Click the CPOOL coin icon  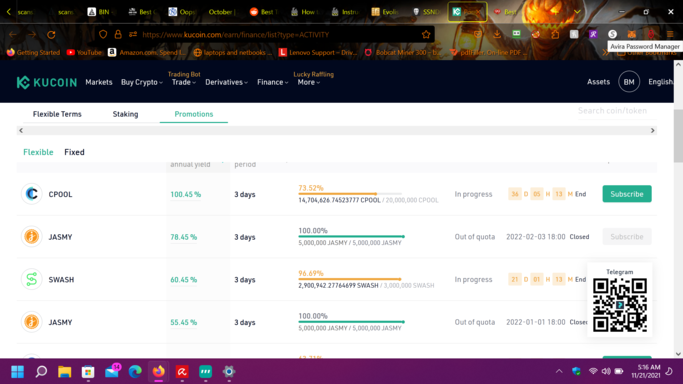[31, 194]
